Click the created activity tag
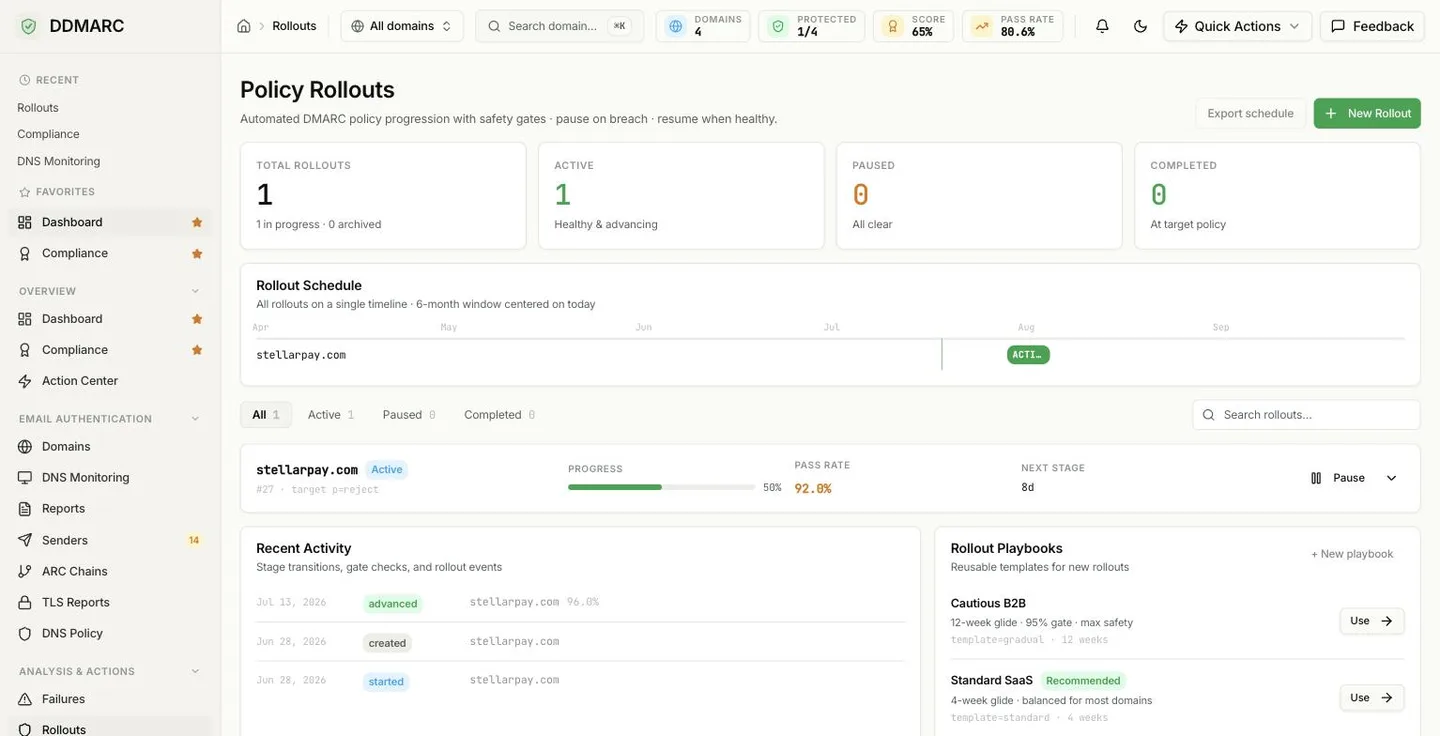The image size is (1440, 736). coord(387,643)
